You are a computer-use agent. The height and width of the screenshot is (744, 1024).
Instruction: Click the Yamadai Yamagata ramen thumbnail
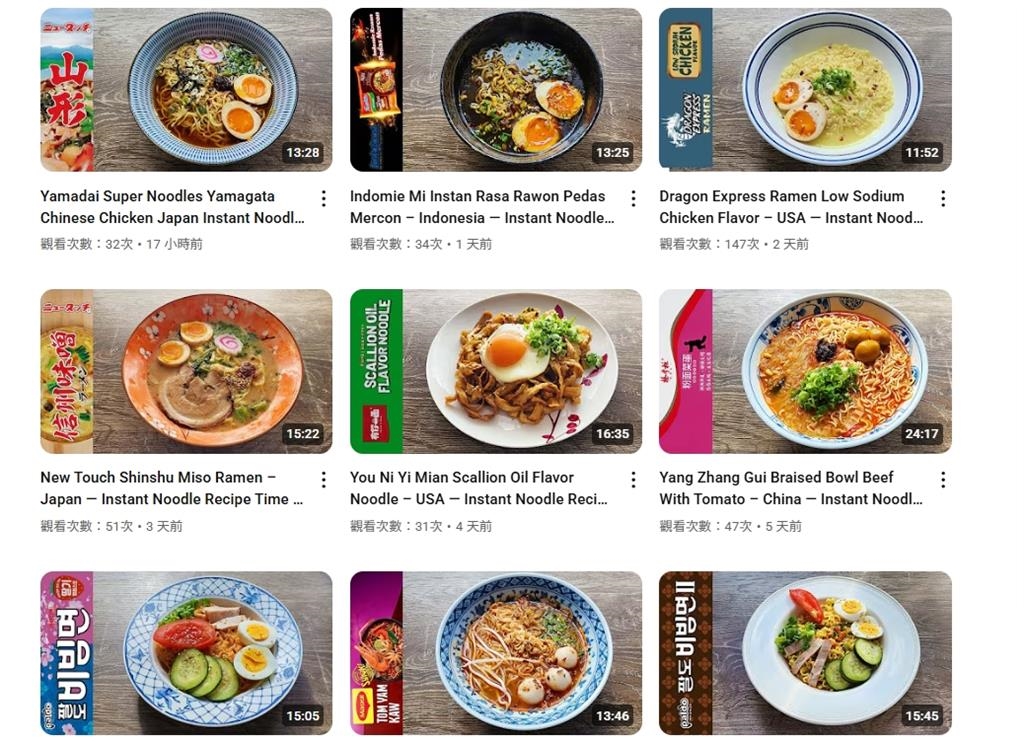click(186, 89)
